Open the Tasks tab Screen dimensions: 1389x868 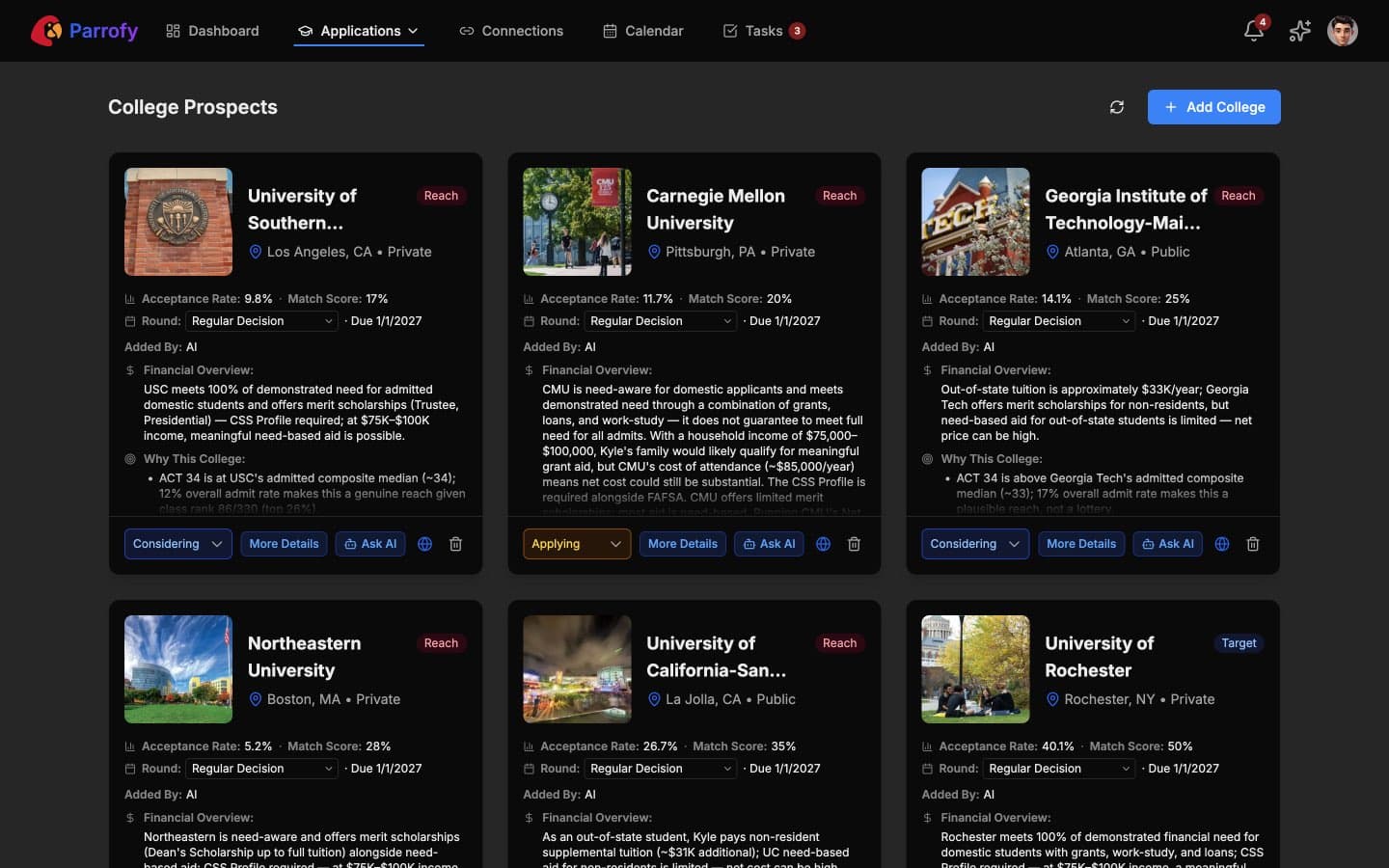(764, 31)
